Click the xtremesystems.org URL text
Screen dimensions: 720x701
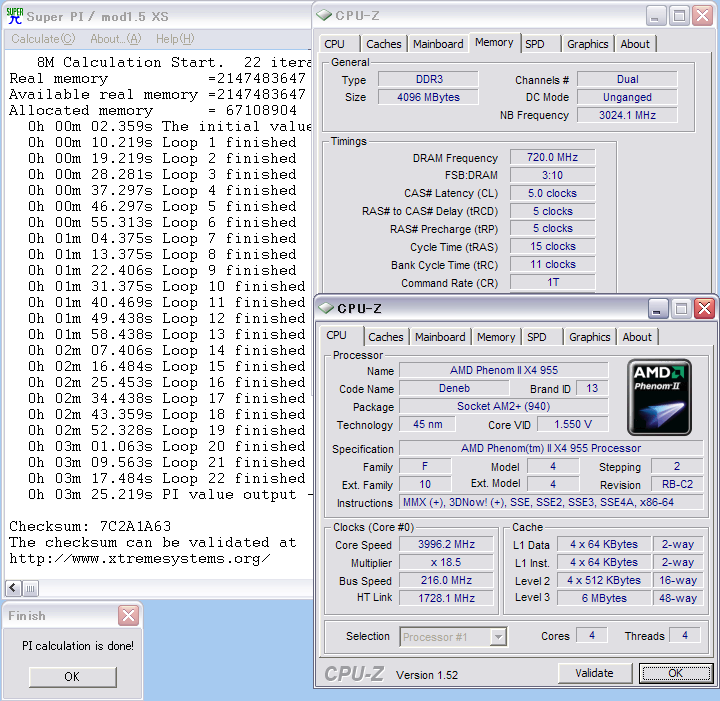point(140,559)
